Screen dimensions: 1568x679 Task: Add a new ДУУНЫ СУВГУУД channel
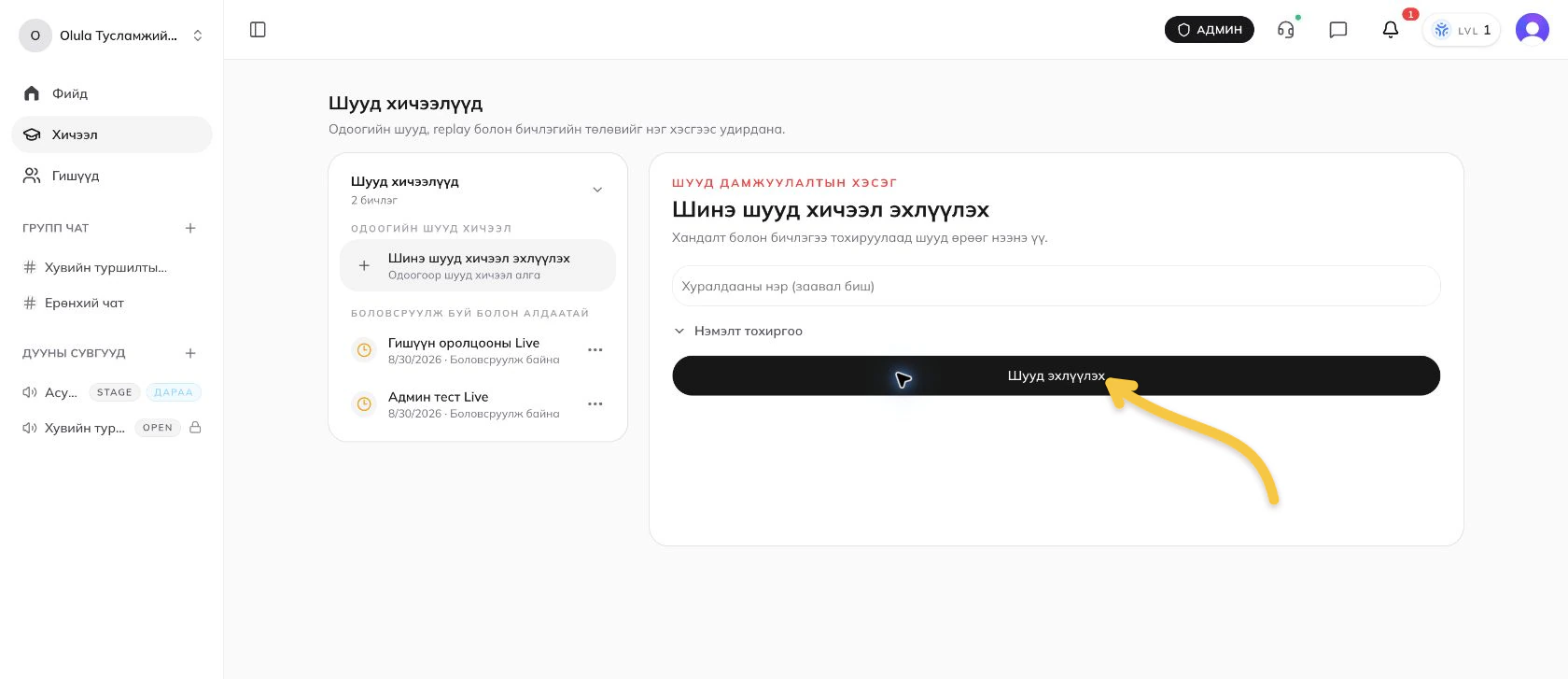pyautogui.click(x=190, y=353)
